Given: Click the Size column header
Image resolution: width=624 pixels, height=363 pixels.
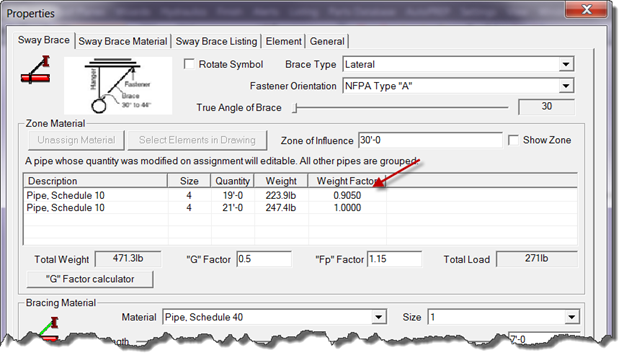Looking at the screenshot, I should pos(189,181).
